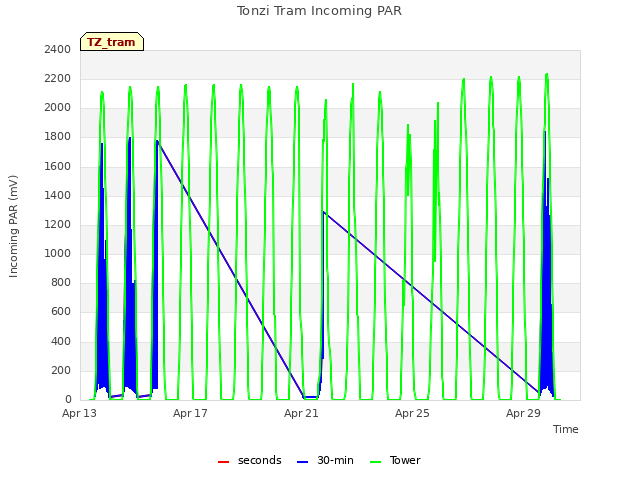Click the 2200 y-axis tick label
640x480 pixels.
pos(58,78)
